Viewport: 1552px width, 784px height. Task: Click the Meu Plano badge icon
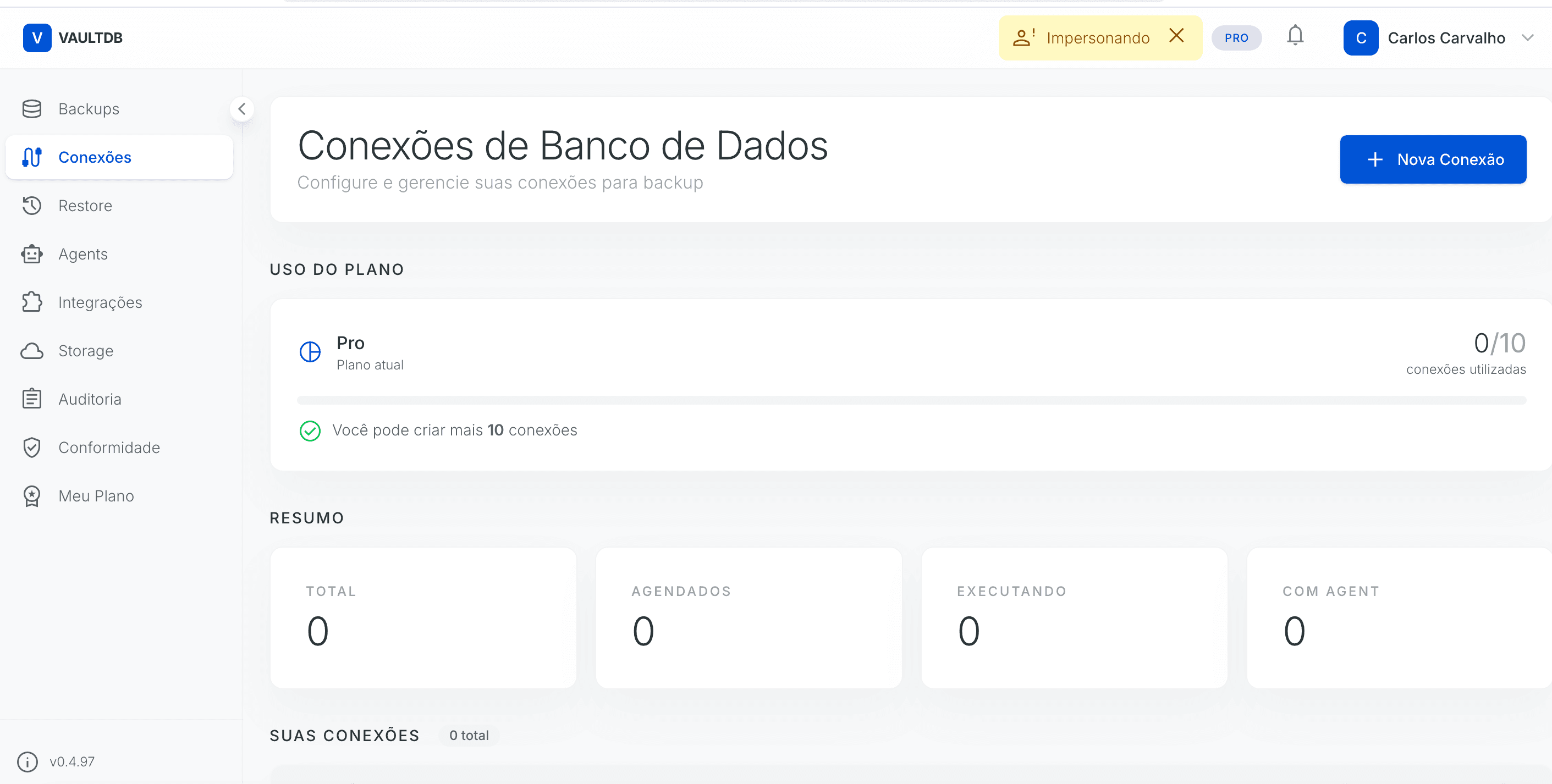32,495
